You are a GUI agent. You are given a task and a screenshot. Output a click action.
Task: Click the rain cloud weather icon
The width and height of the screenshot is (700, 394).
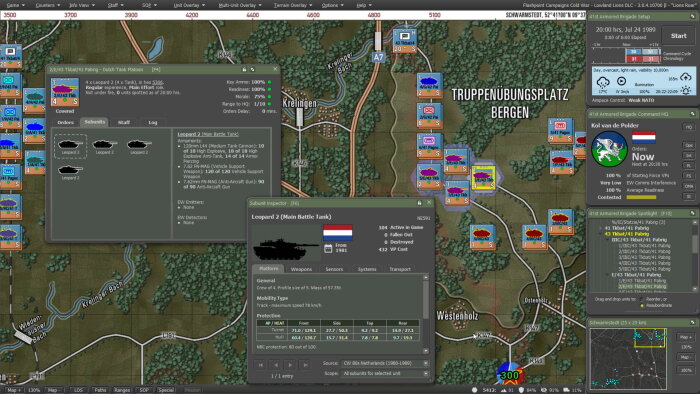tap(603, 82)
